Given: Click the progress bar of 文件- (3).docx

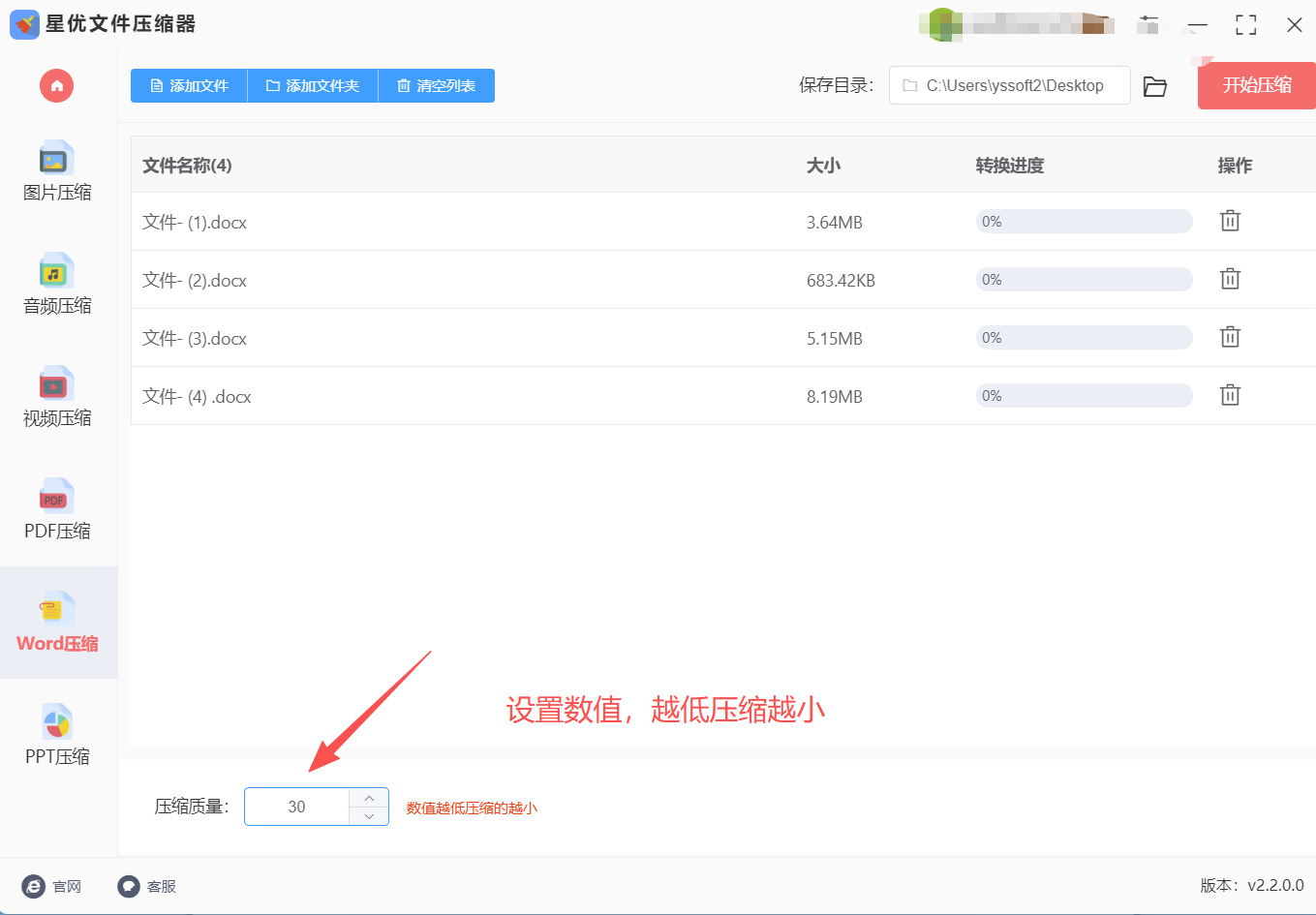Looking at the screenshot, I should (1084, 338).
